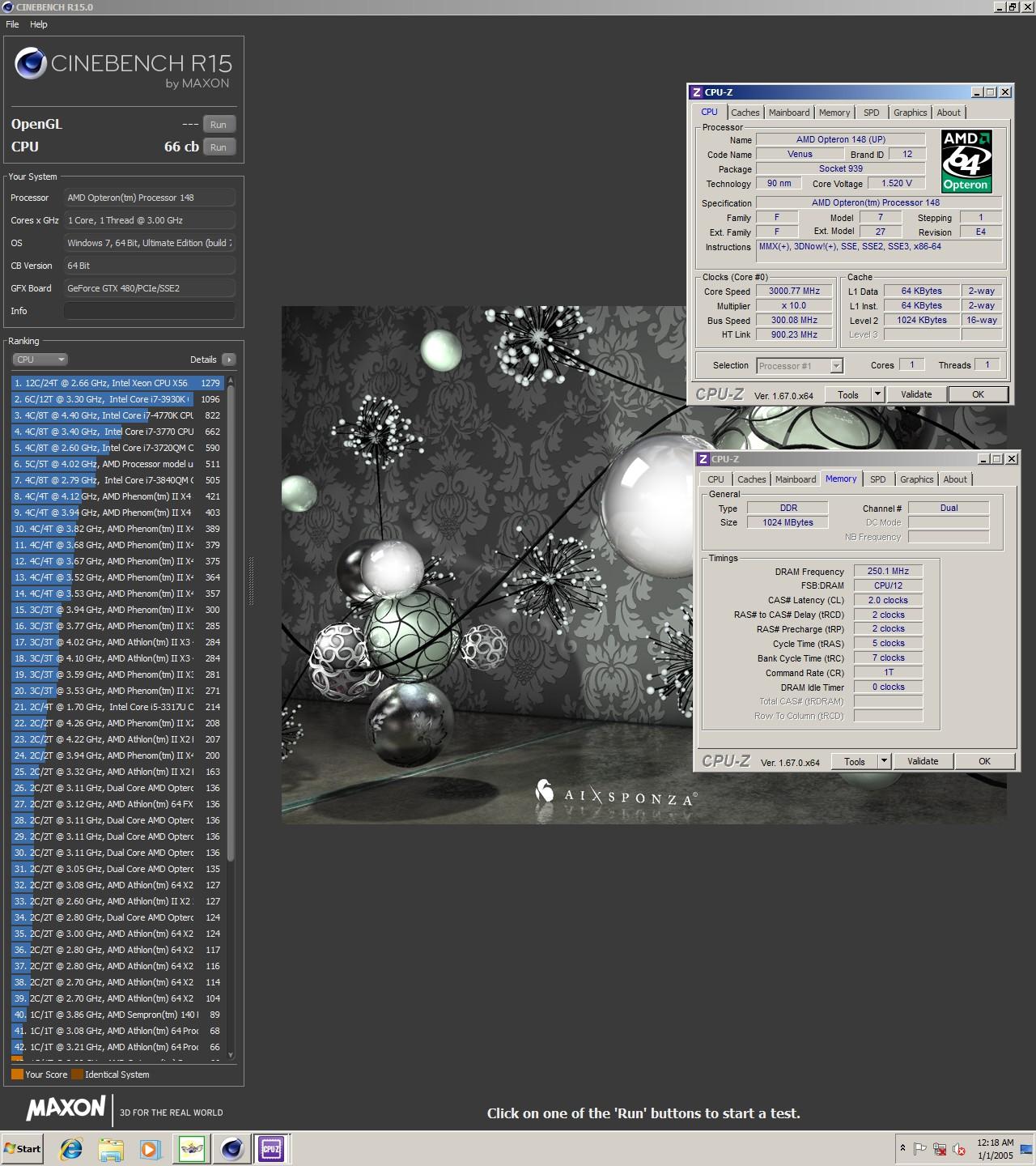
Task: Click Tools button in lower CPU-Z
Action: point(854,761)
